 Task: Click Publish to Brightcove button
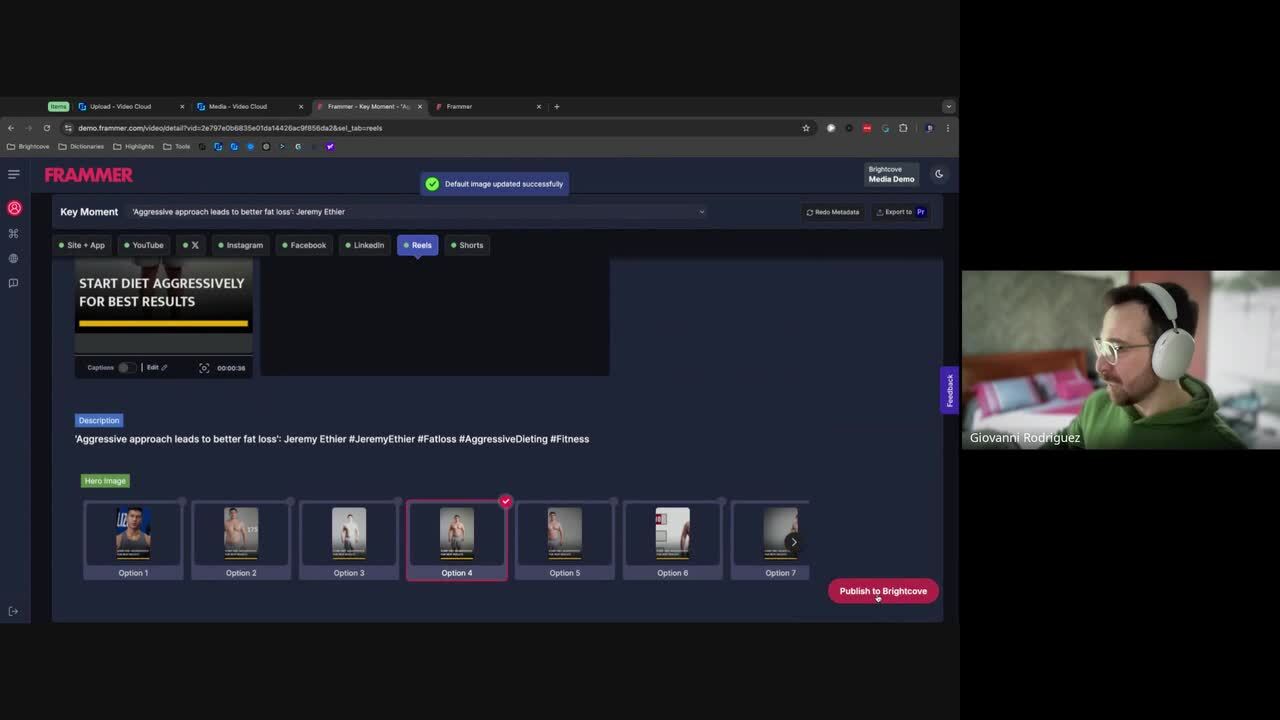click(883, 591)
